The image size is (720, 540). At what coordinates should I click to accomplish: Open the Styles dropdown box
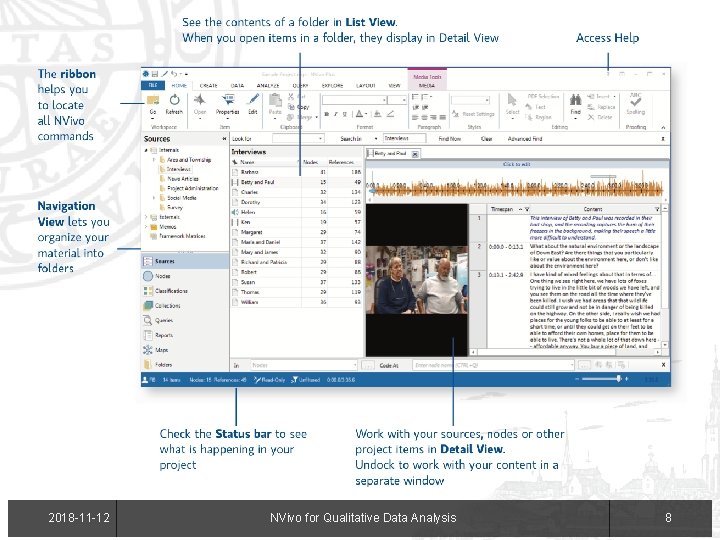pos(470,100)
